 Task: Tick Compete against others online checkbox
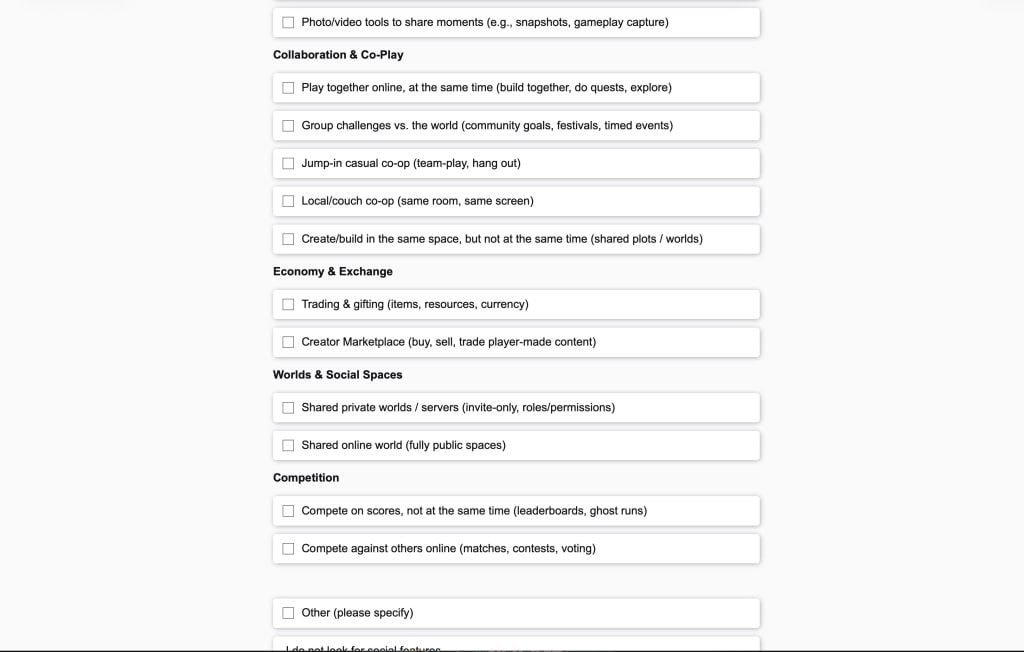[x=288, y=549]
